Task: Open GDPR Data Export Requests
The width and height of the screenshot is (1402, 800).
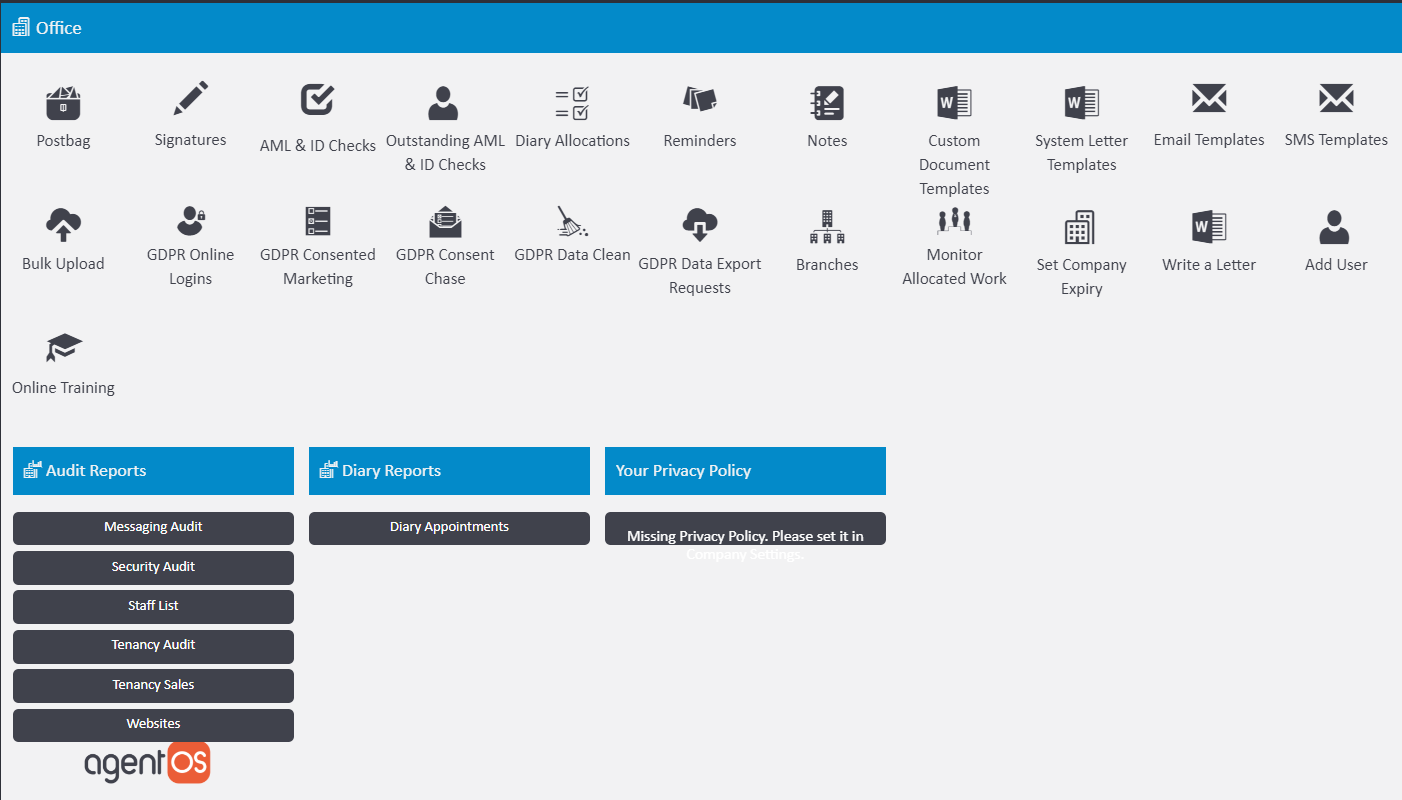Action: 699,225
